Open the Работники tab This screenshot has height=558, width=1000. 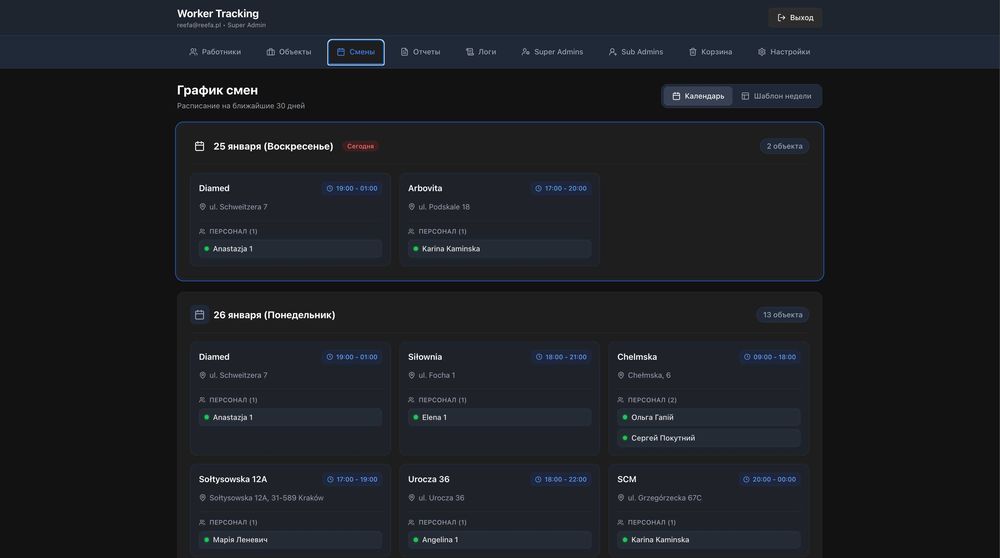[x=215, y=52]
